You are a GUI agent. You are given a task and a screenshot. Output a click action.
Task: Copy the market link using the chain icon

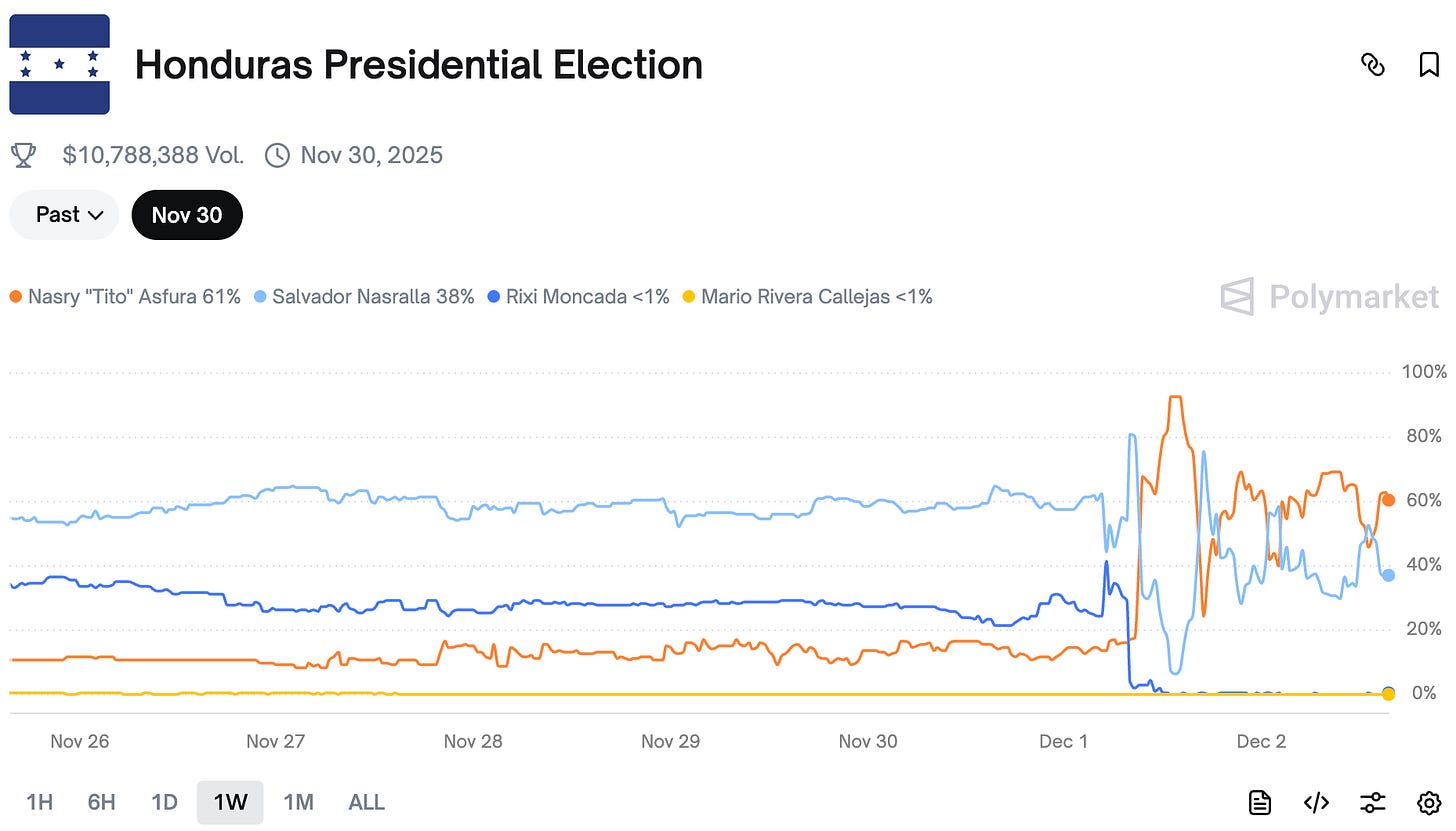pyautogui.click(x=1373, y=65)
